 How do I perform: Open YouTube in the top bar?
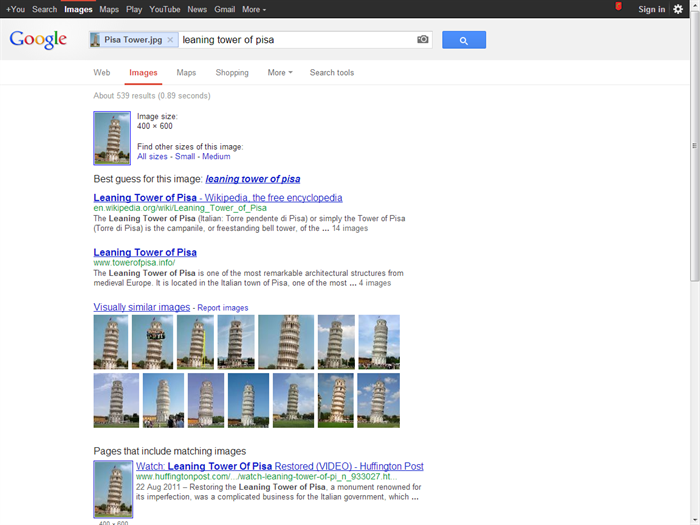(x=165, y=9)
